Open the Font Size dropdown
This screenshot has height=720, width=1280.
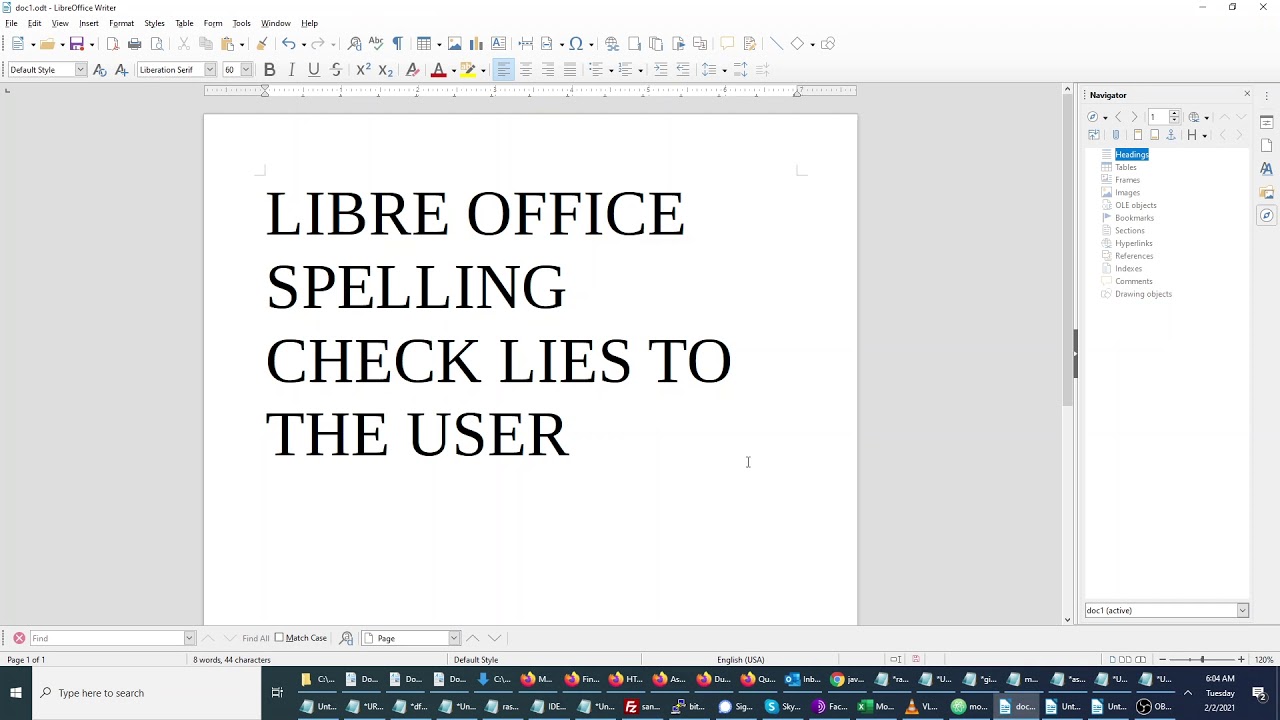point(246,70)
